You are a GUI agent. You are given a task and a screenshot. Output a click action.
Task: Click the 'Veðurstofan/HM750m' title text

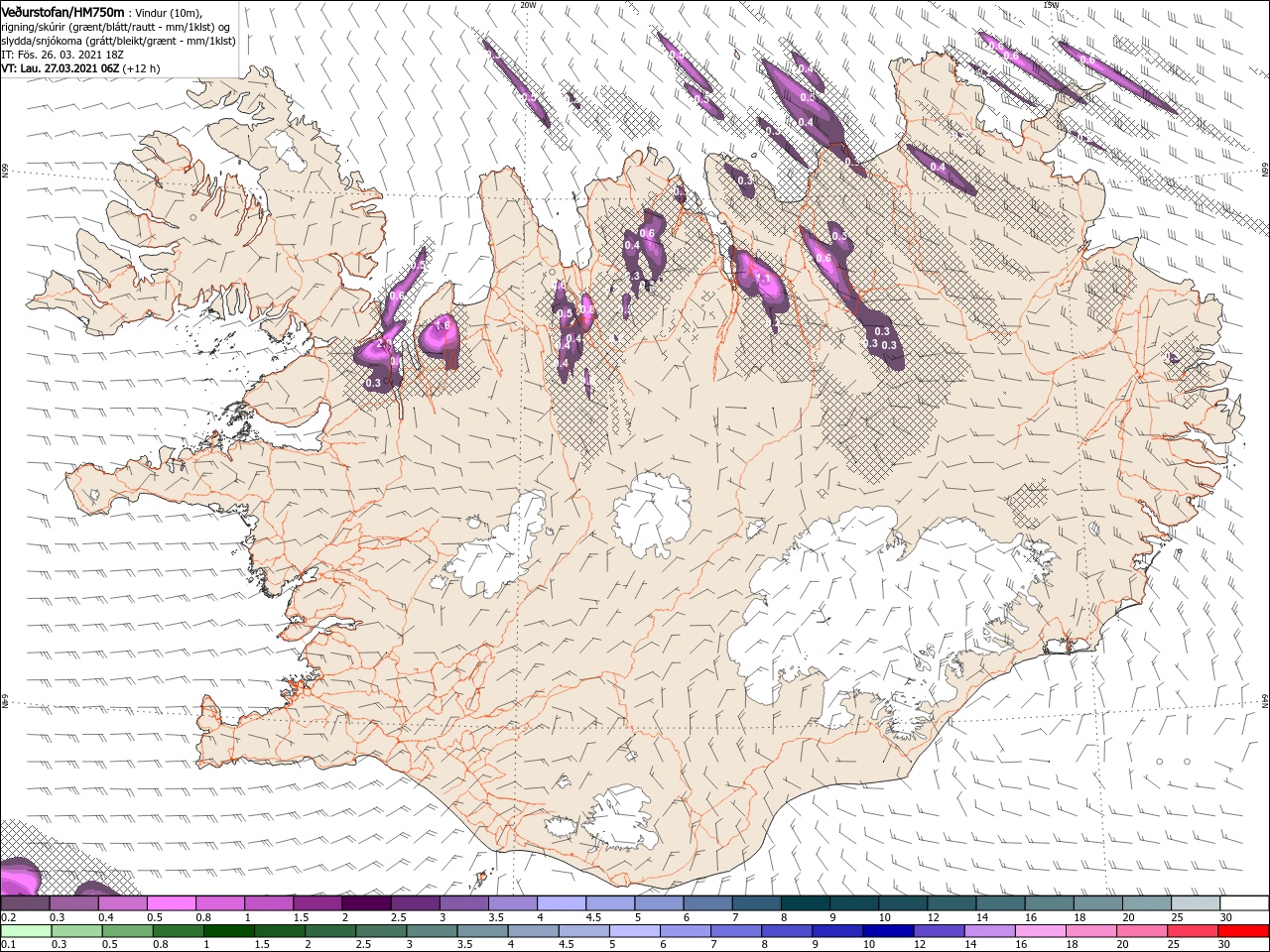(63, 12)
